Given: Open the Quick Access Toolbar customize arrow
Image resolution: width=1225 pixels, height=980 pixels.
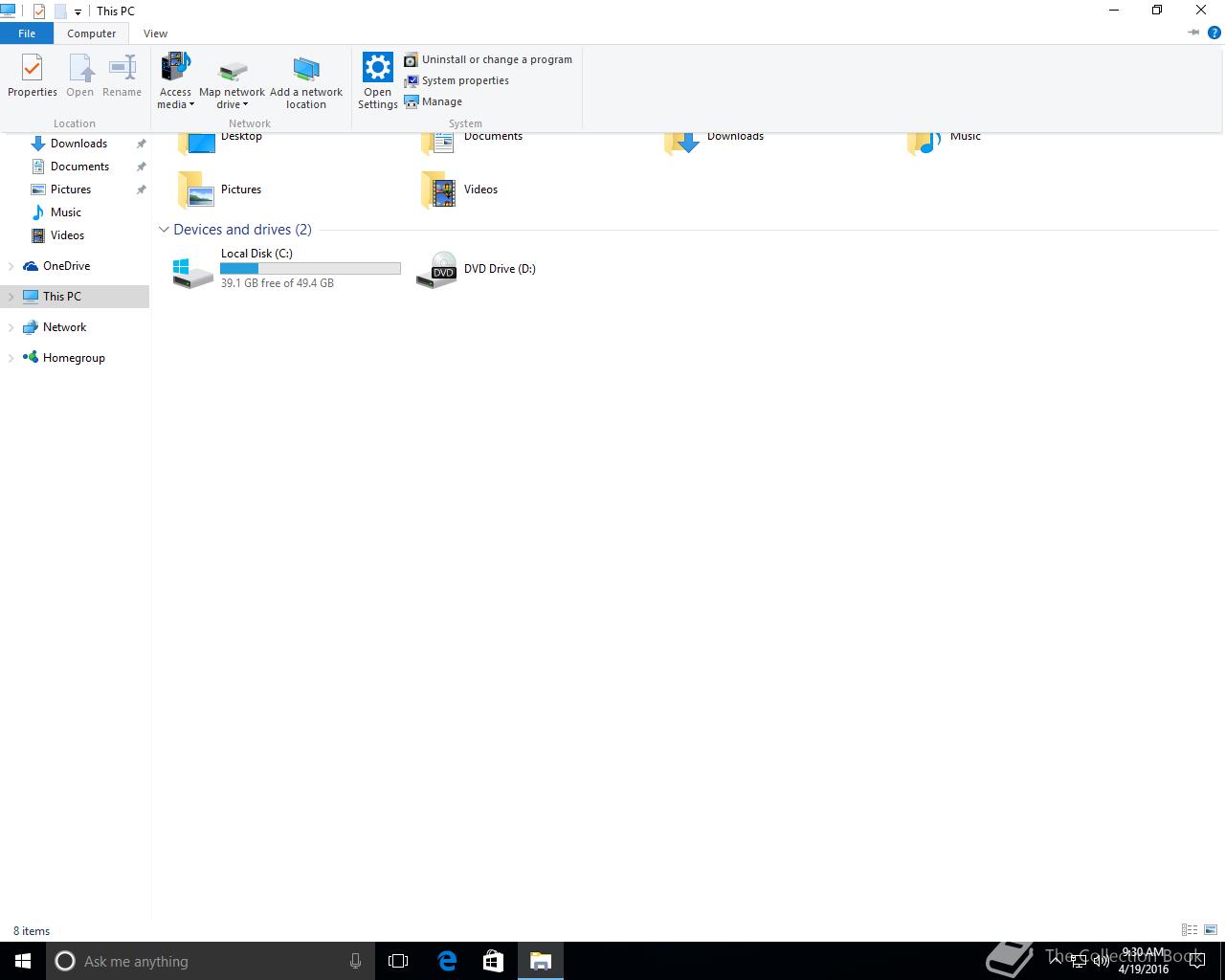Looking at the screenshot, I should (78, 11).
